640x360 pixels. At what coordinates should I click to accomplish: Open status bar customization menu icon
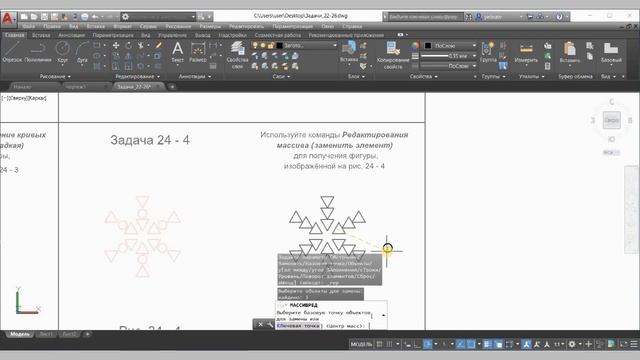pyautogui.click(x=633, y=344)
